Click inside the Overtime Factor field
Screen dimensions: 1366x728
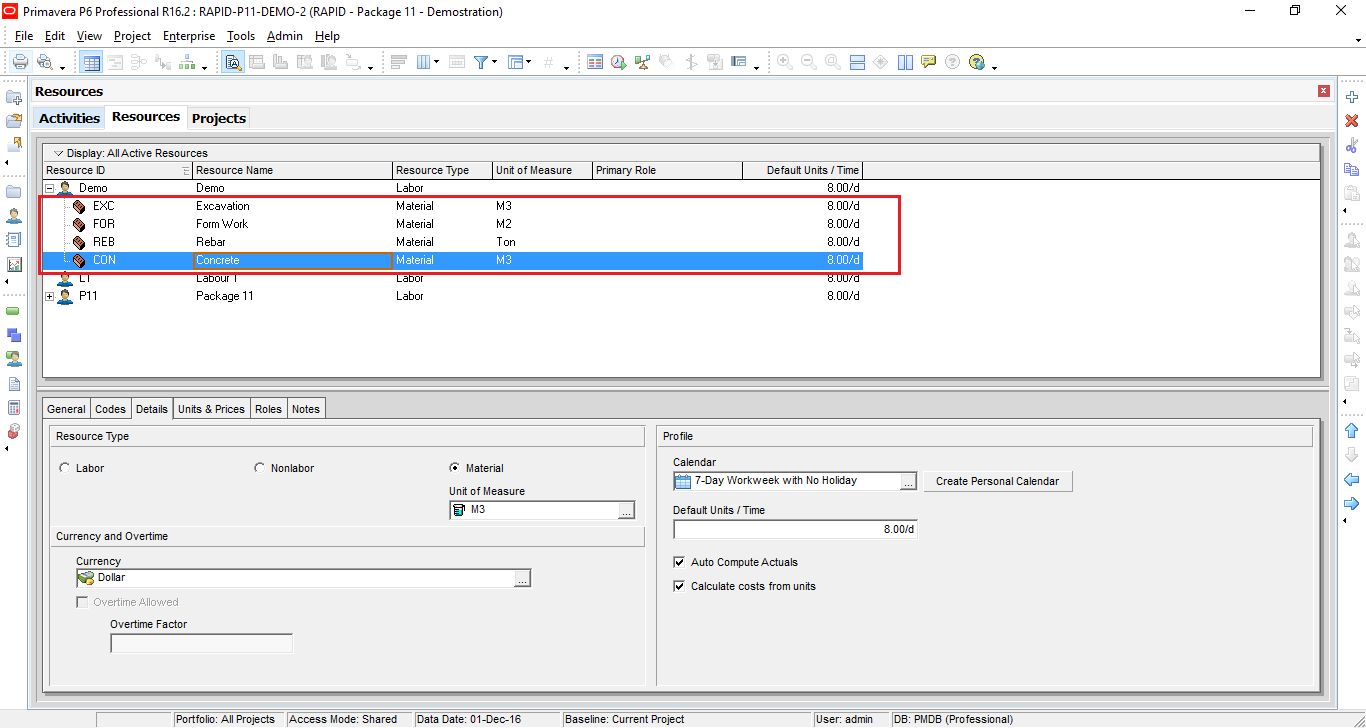200,642
